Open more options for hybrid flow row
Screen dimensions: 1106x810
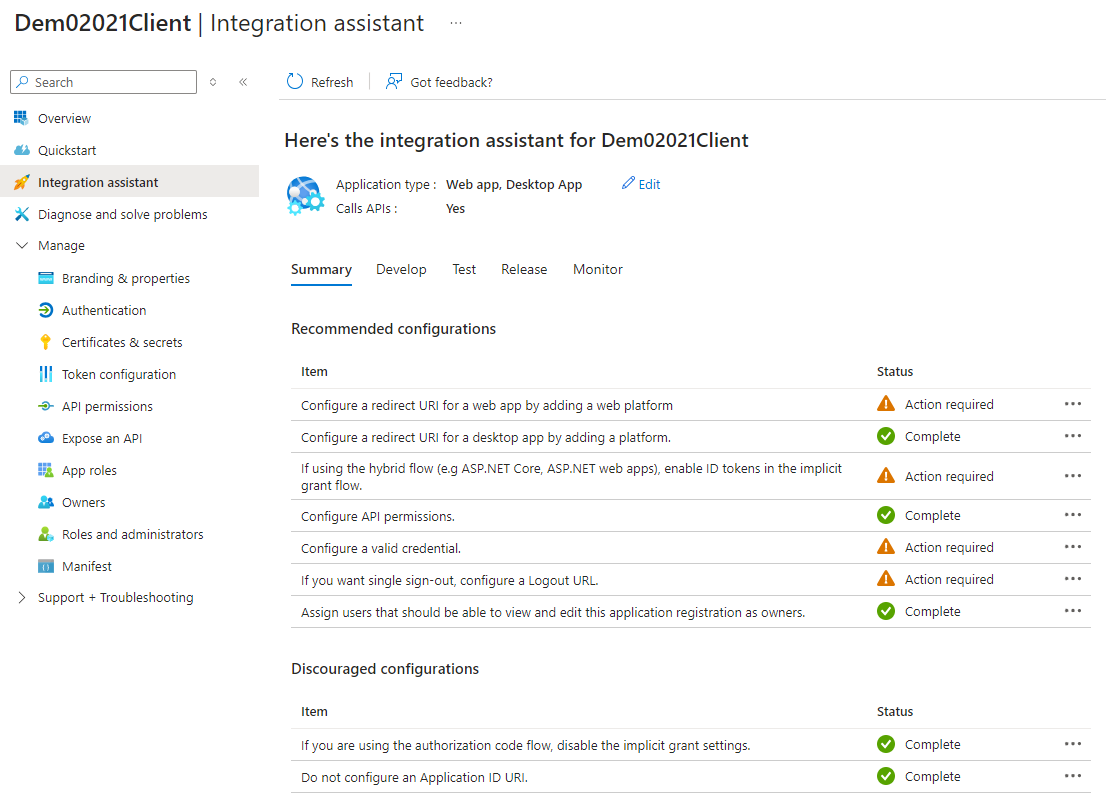[x=1073, y=476]
